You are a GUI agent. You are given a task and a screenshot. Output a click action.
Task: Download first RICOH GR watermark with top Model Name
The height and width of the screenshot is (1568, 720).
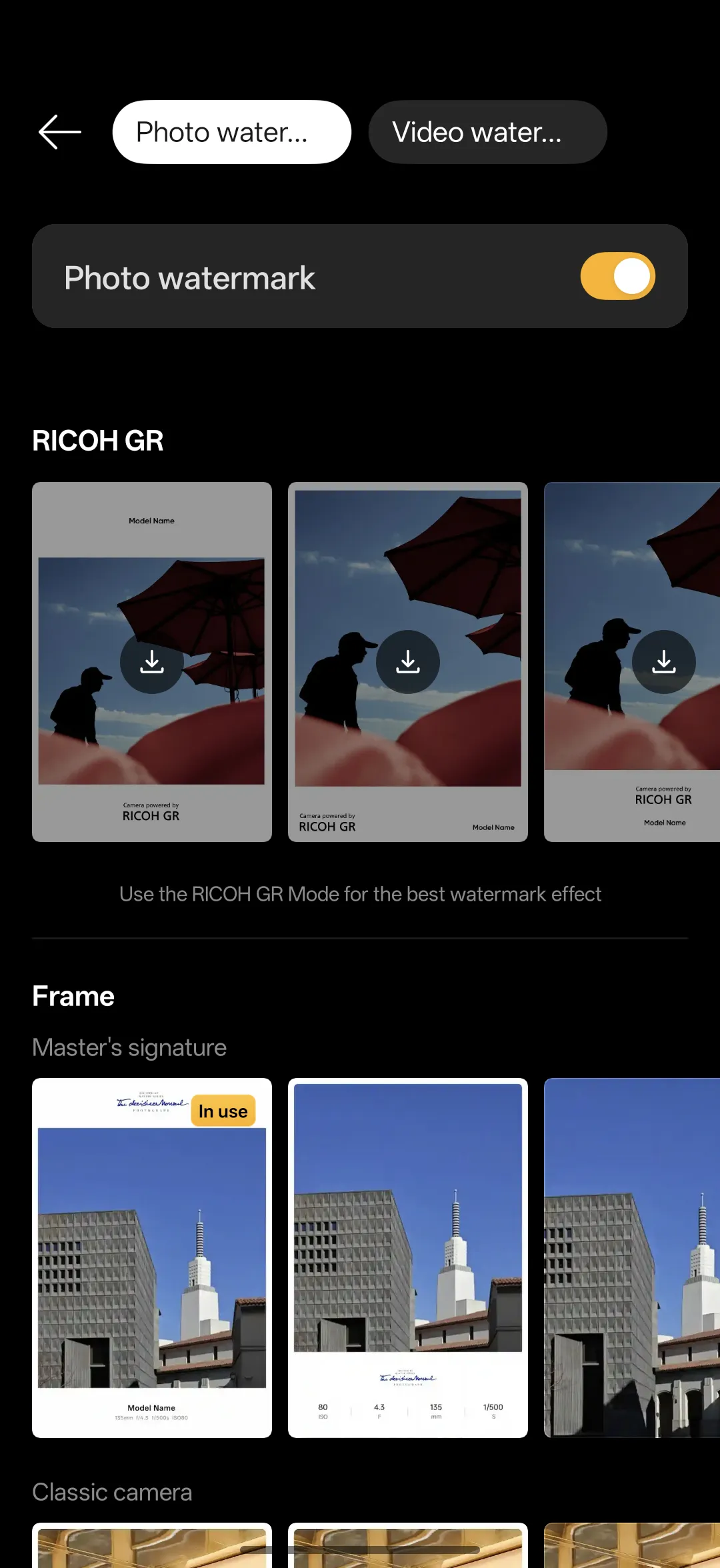point(152,662)
